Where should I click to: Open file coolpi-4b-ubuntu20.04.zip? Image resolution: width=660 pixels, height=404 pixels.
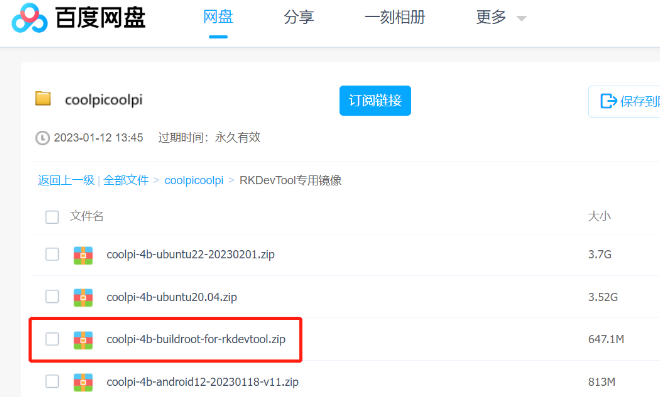(x=172, y=297)
